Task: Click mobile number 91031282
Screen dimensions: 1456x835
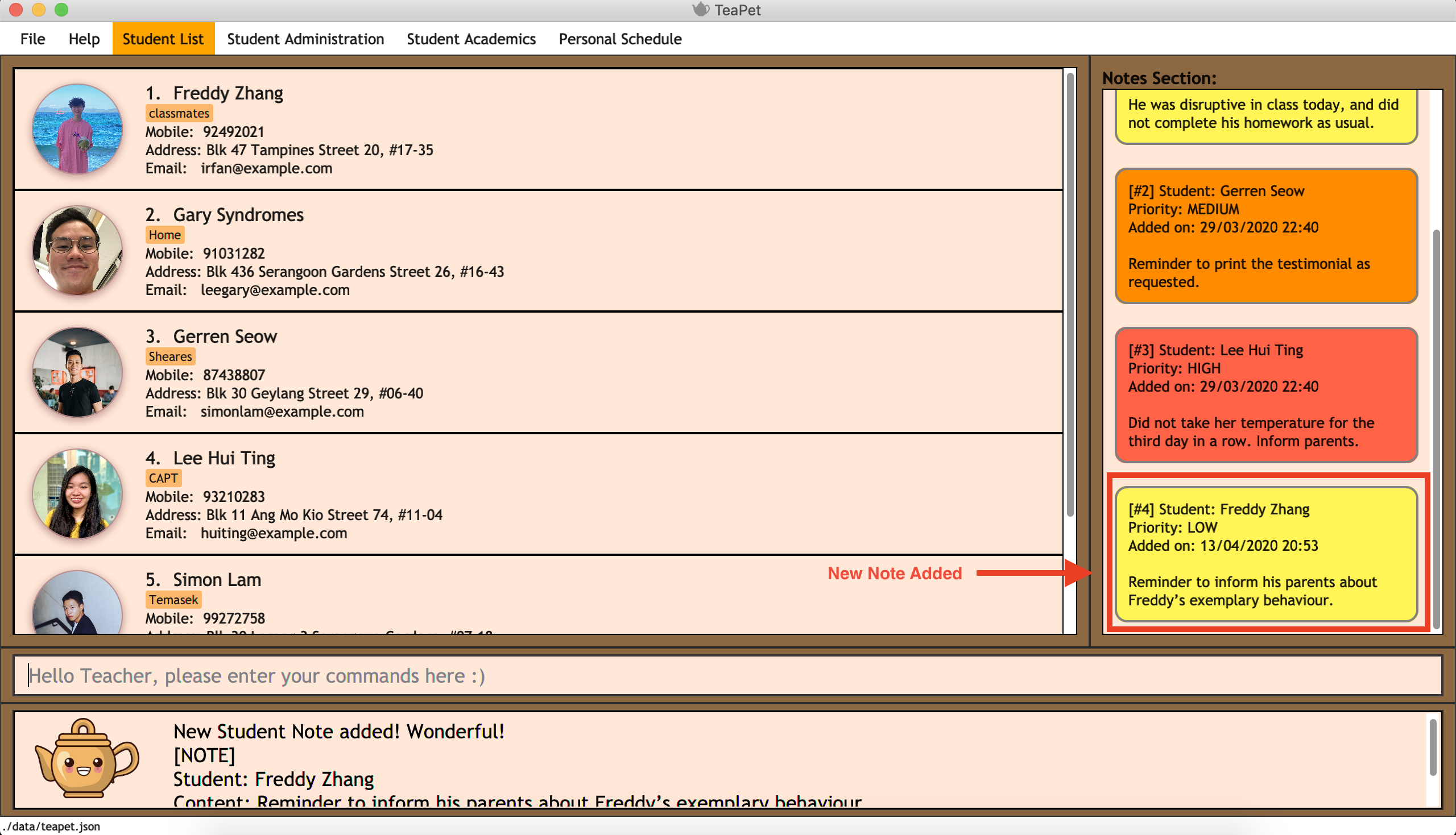Action: (234, 253)
